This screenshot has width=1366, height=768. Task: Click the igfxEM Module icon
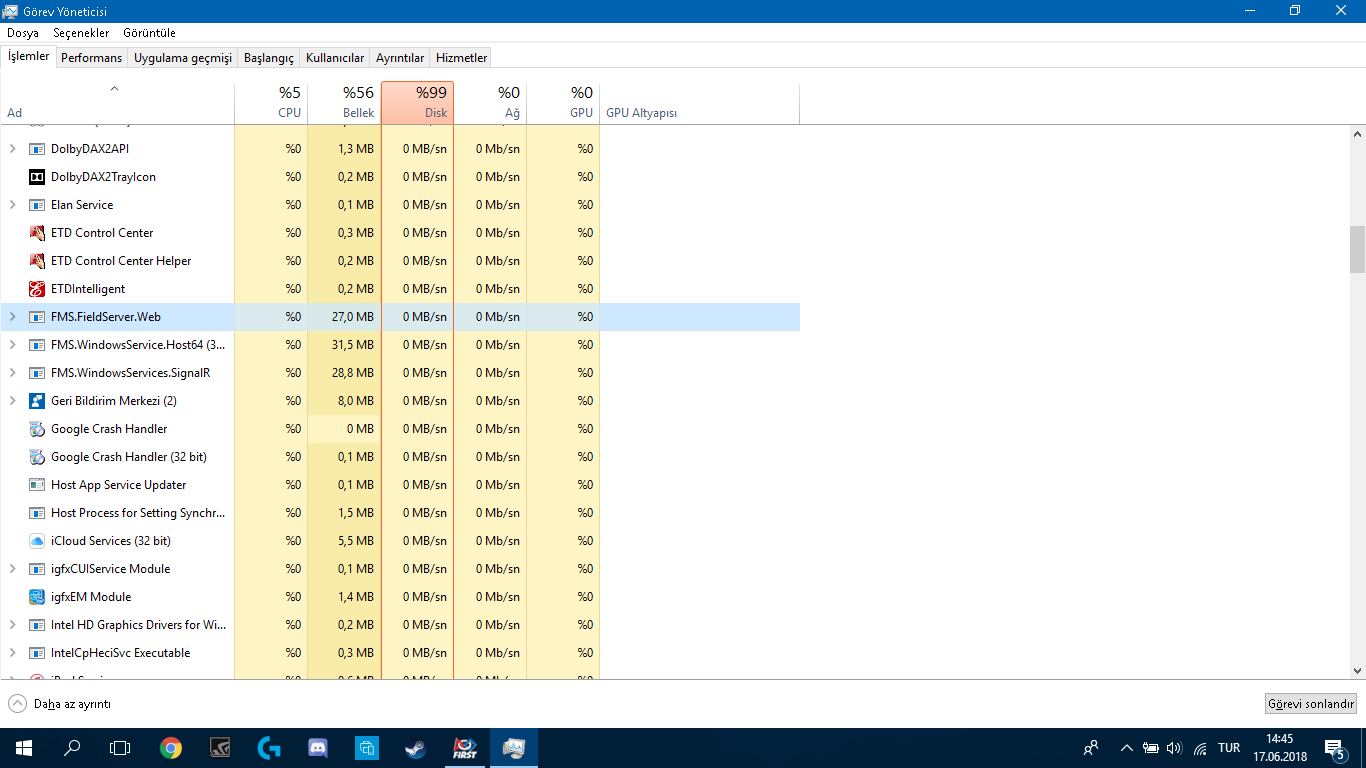37,597
